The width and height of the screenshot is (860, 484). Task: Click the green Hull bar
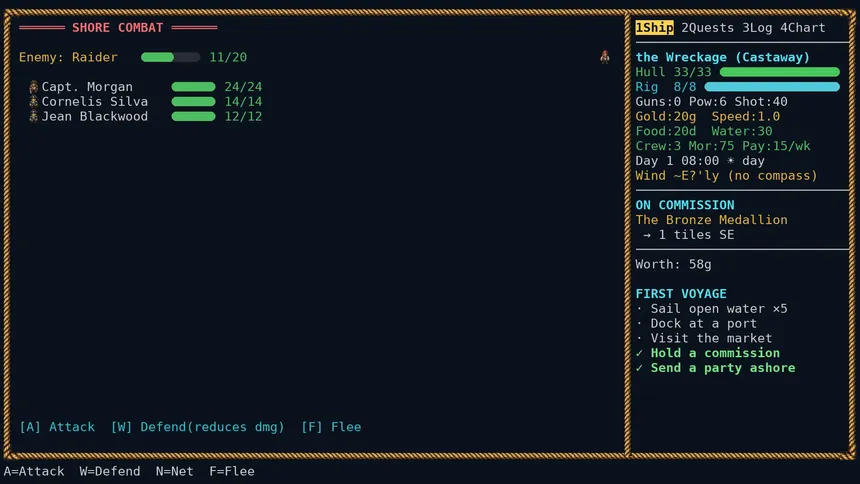click(x=779, y=72)
